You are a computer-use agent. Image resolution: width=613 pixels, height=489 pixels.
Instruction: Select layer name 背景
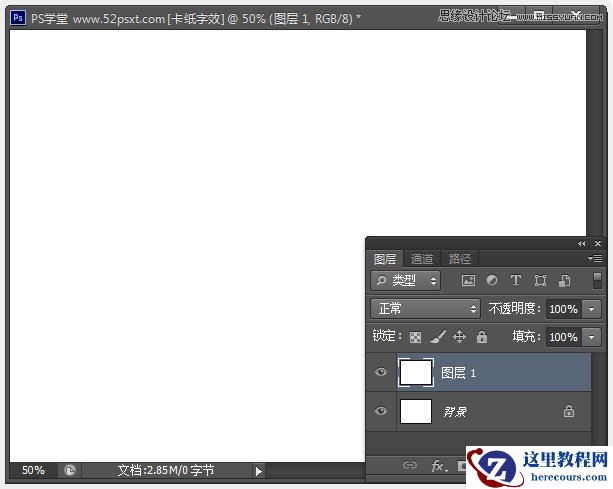(x=455, y=412)
